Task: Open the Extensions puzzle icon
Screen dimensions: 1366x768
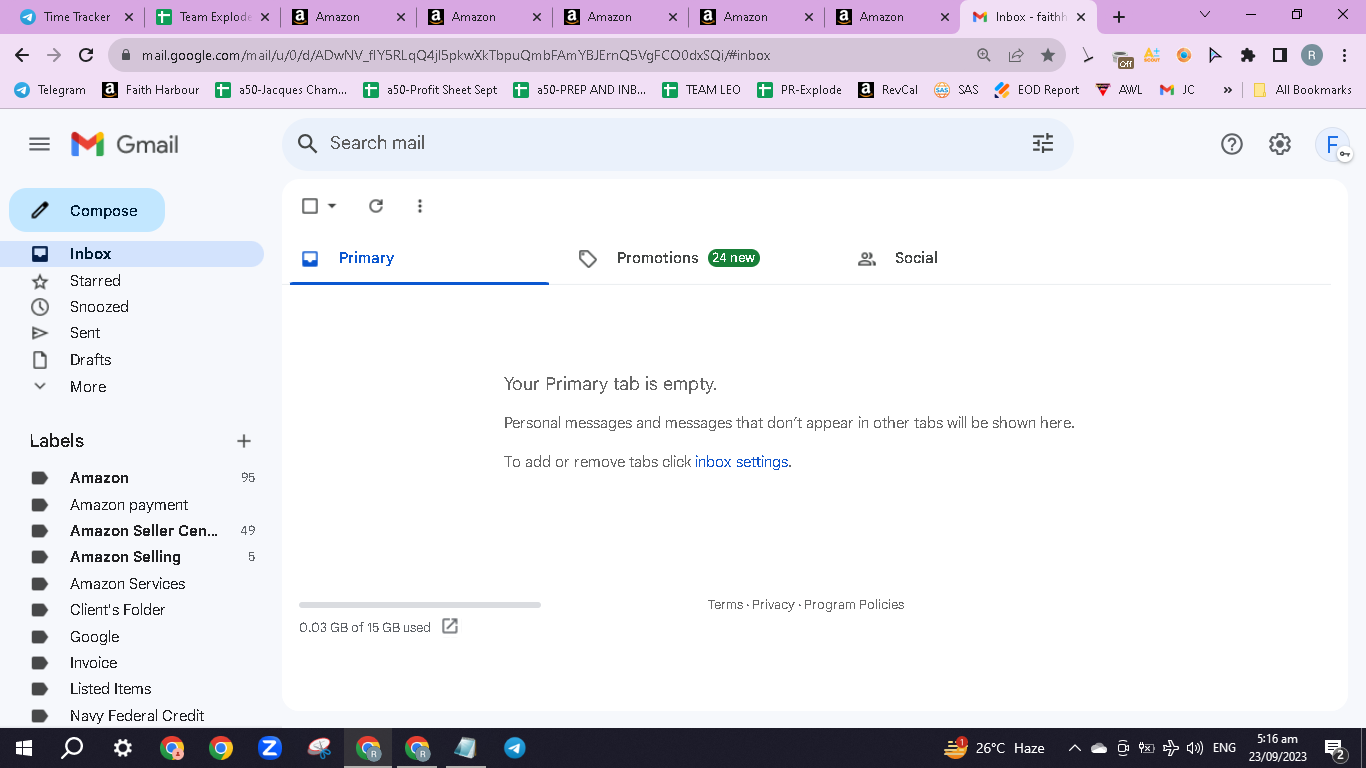Action: 1248,55
